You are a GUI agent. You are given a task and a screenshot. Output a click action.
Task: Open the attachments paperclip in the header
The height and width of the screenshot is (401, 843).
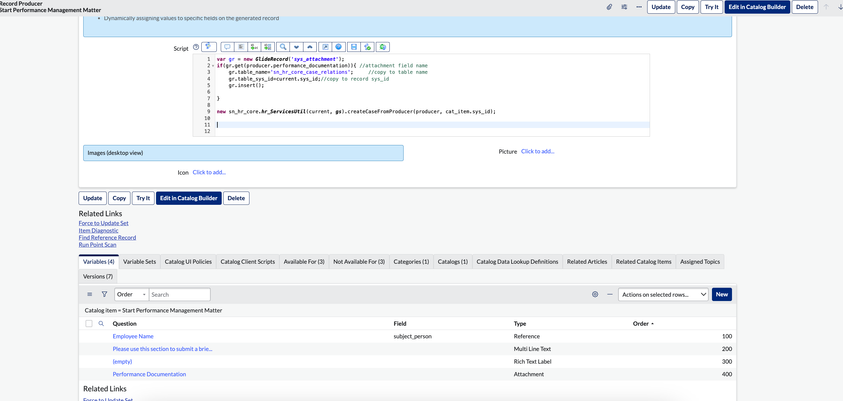click(x=609, y=7)
